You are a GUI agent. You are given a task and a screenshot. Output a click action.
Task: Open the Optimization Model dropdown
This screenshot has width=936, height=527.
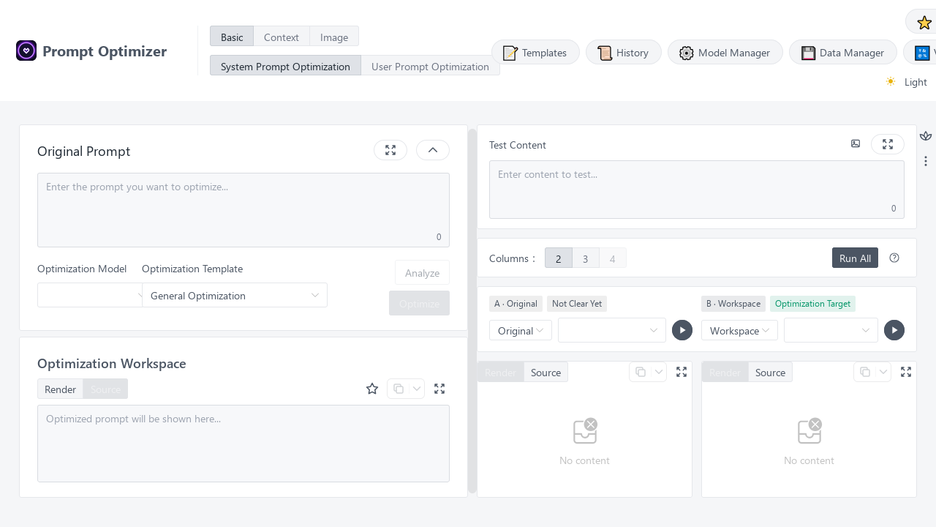pyautogui.click(x=90, y=295)
